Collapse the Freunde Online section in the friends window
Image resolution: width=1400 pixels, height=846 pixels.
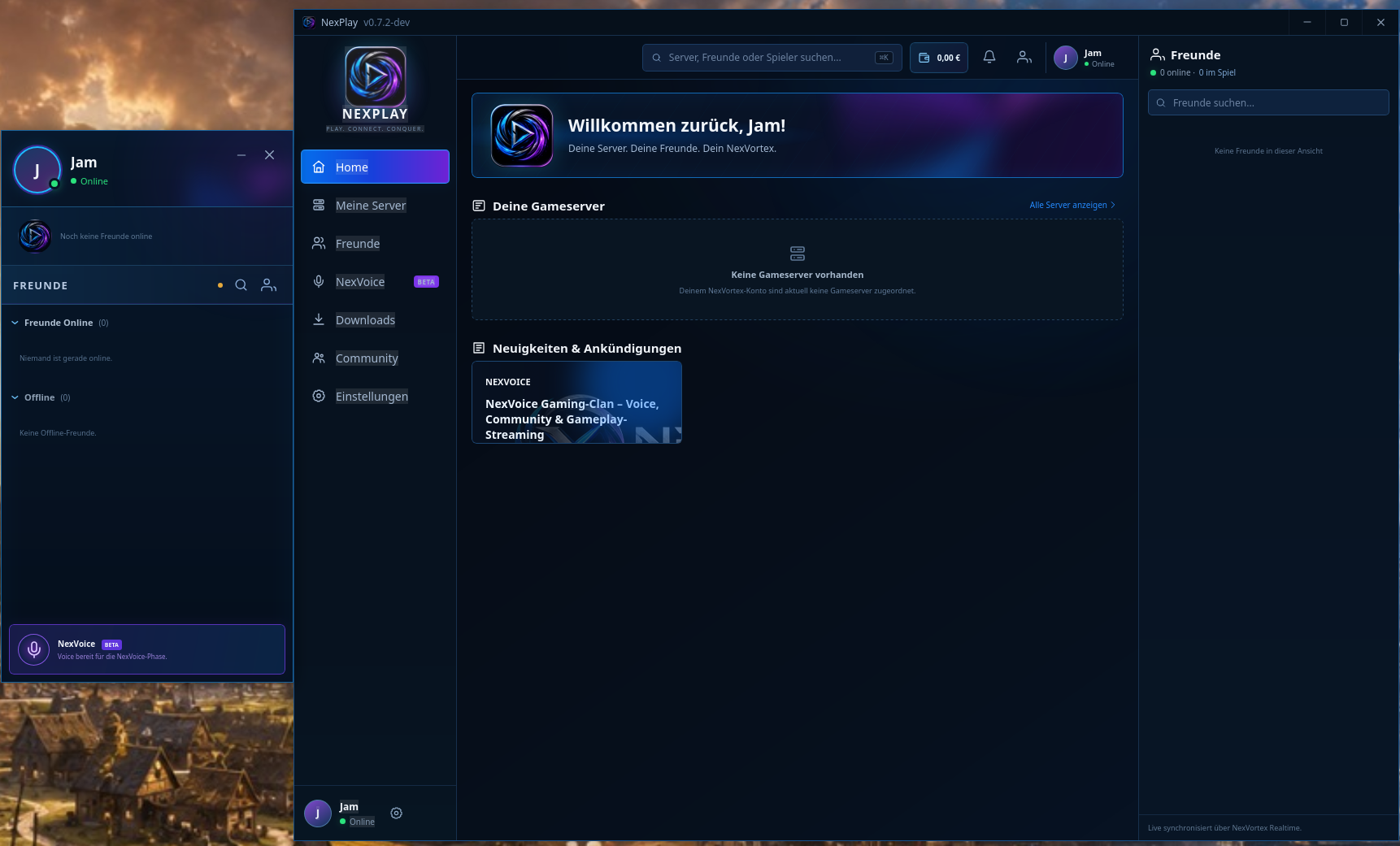click(15, 323)
